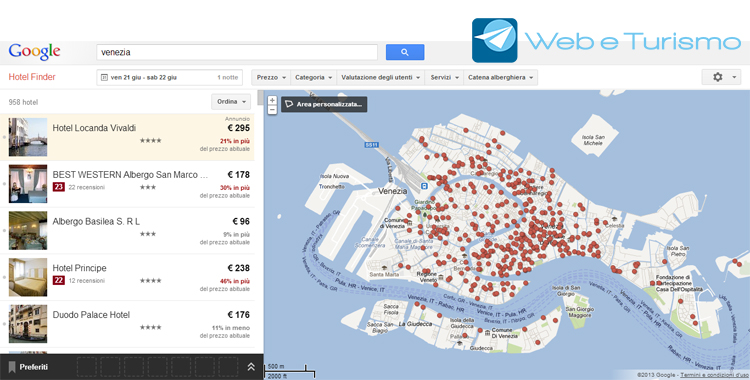Click the € 96 price

(x=241, y=222)
